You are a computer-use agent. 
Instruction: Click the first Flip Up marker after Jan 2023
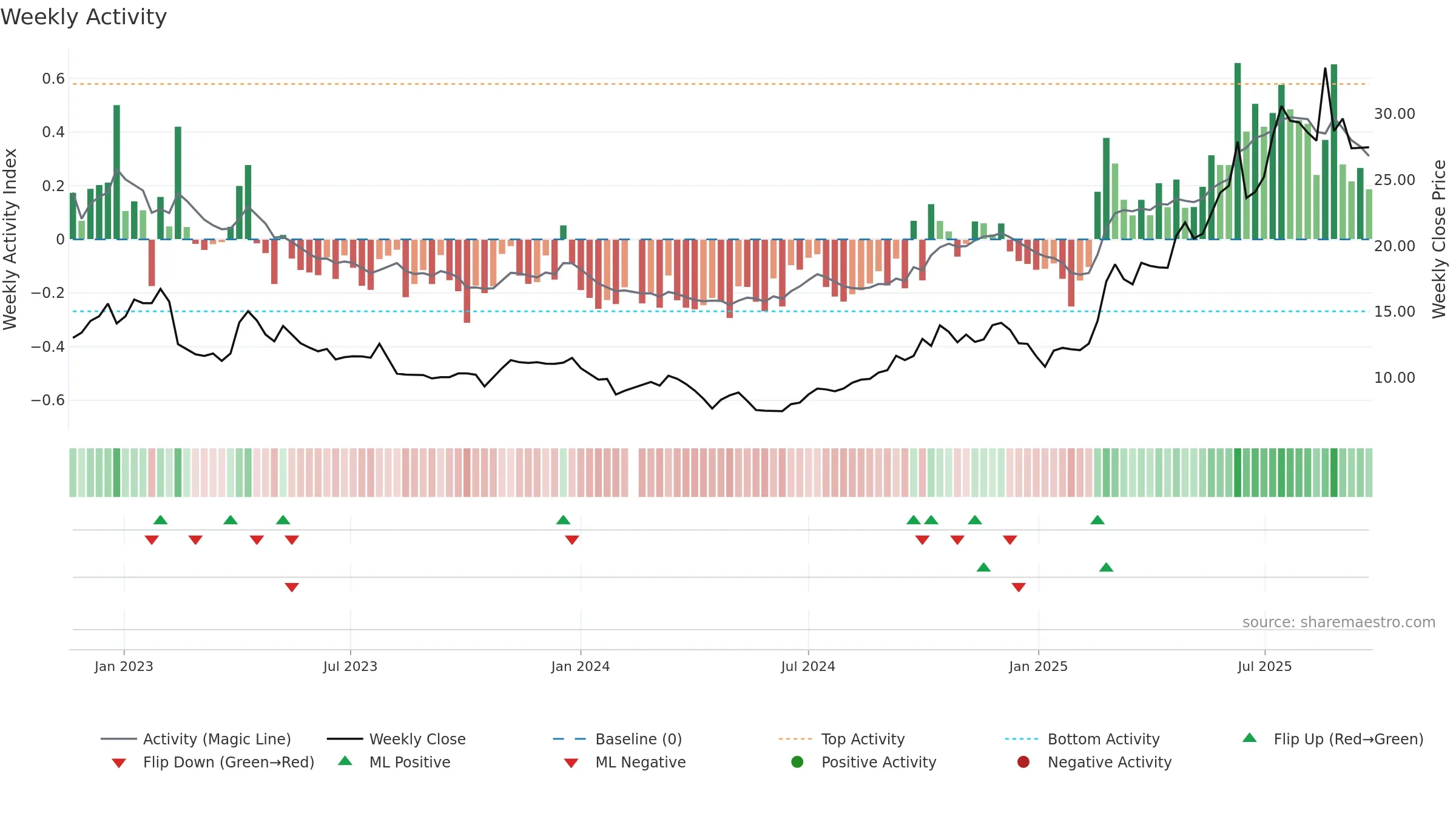point(160,520)
